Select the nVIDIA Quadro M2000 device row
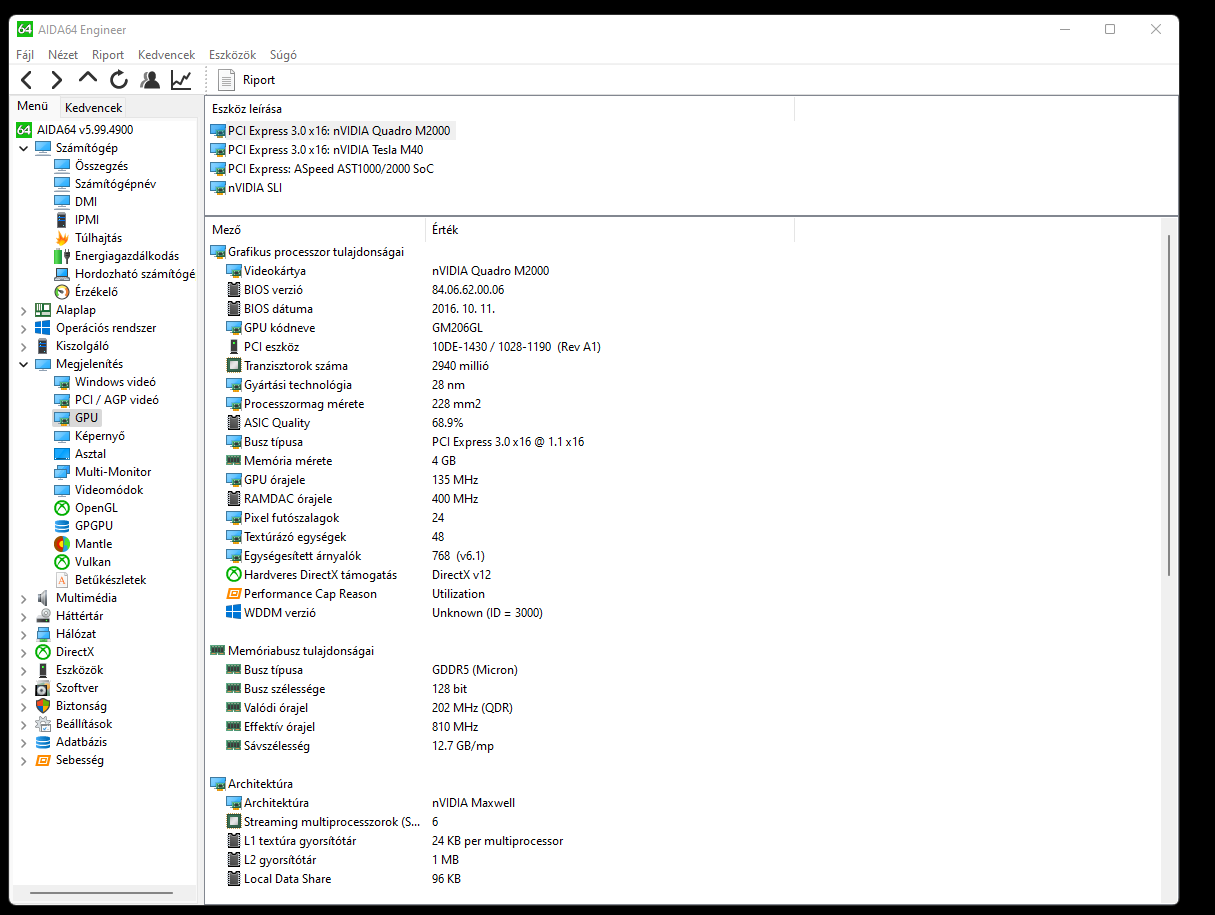The width and height of the screenshot is (1215, 915). [332, 131]
